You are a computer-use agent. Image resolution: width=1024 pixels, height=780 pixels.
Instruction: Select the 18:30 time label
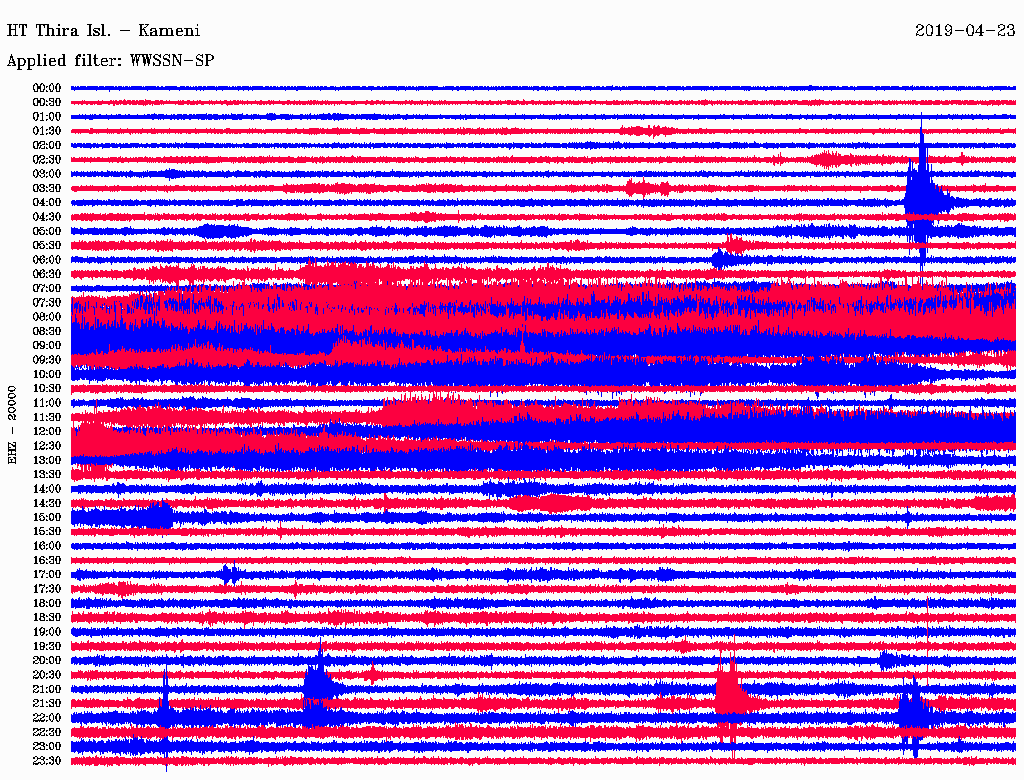pos(47,617)
